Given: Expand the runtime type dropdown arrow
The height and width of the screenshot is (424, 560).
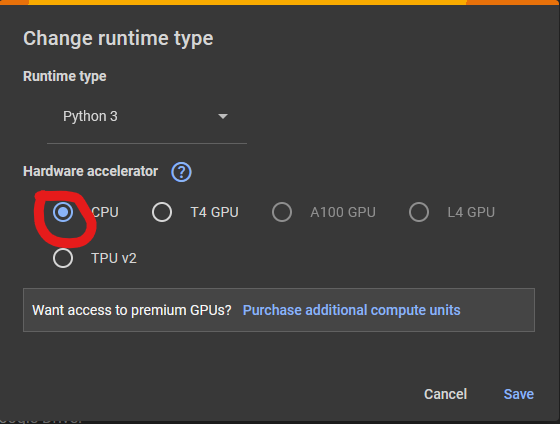Looking at the screenshot, I should (223, 116).
